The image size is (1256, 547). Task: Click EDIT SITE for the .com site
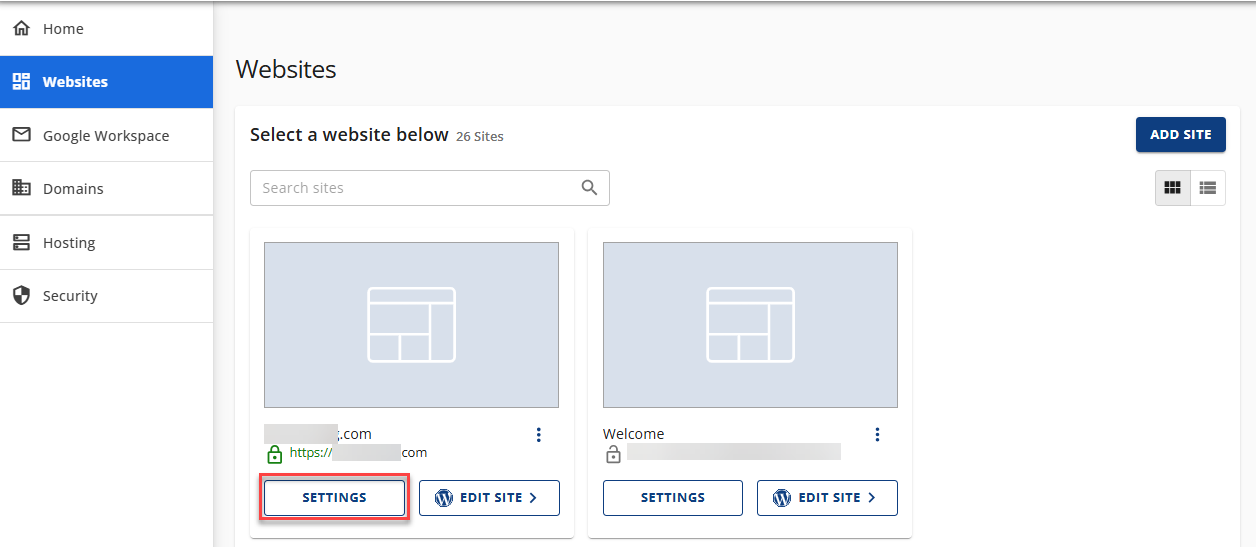point(489,498)
